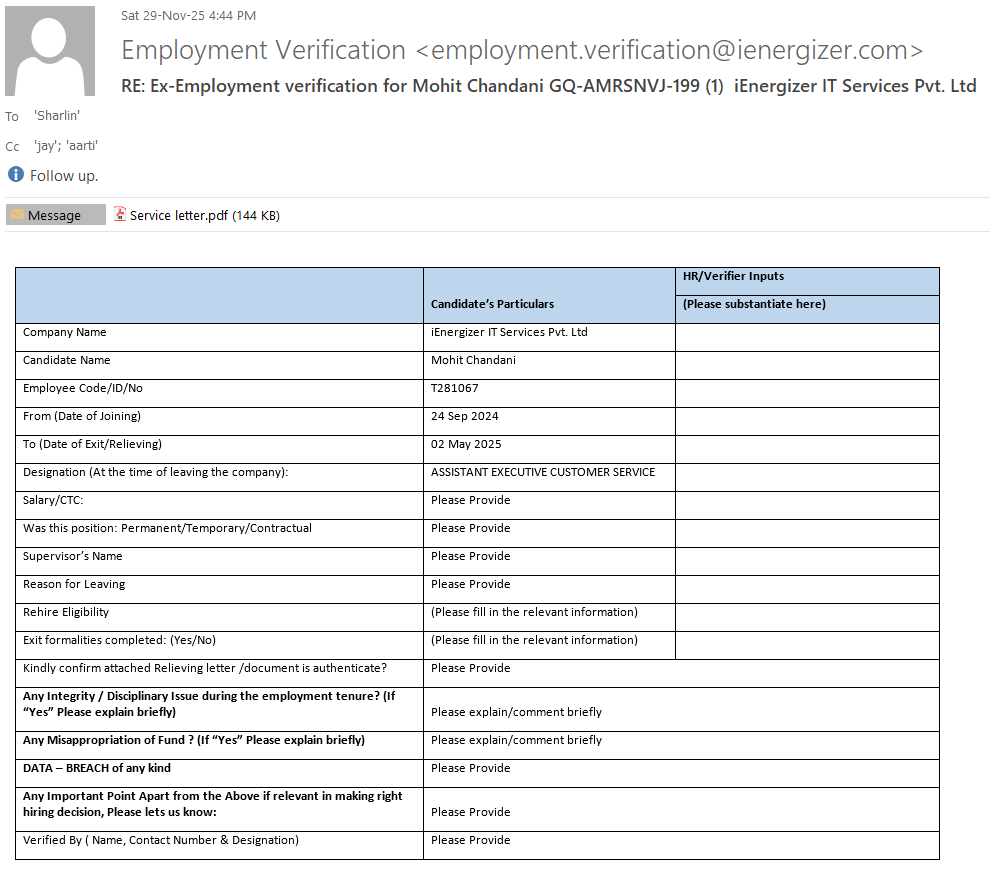
Task: Click the HR input cell for Company Name
Action: click(806, 337)
